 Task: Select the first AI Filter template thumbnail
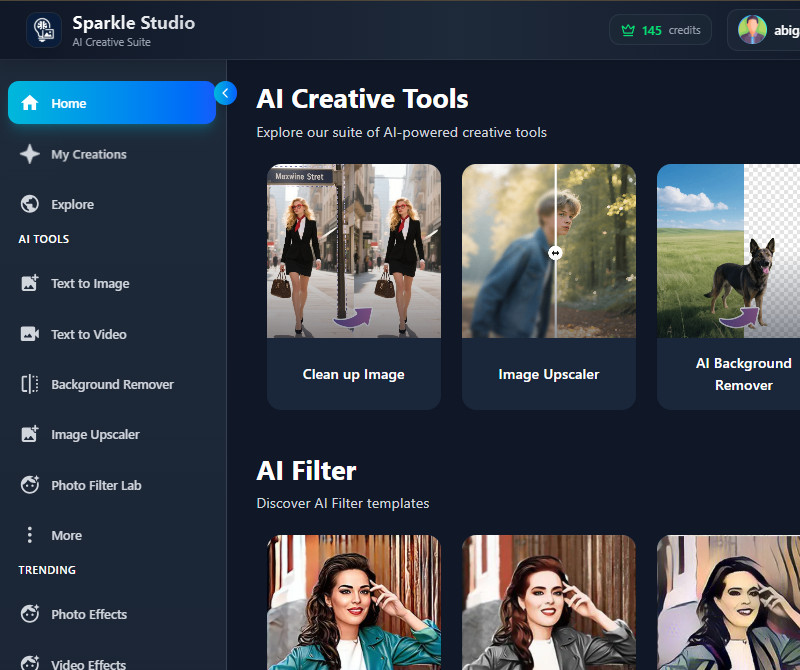point(353,602)
